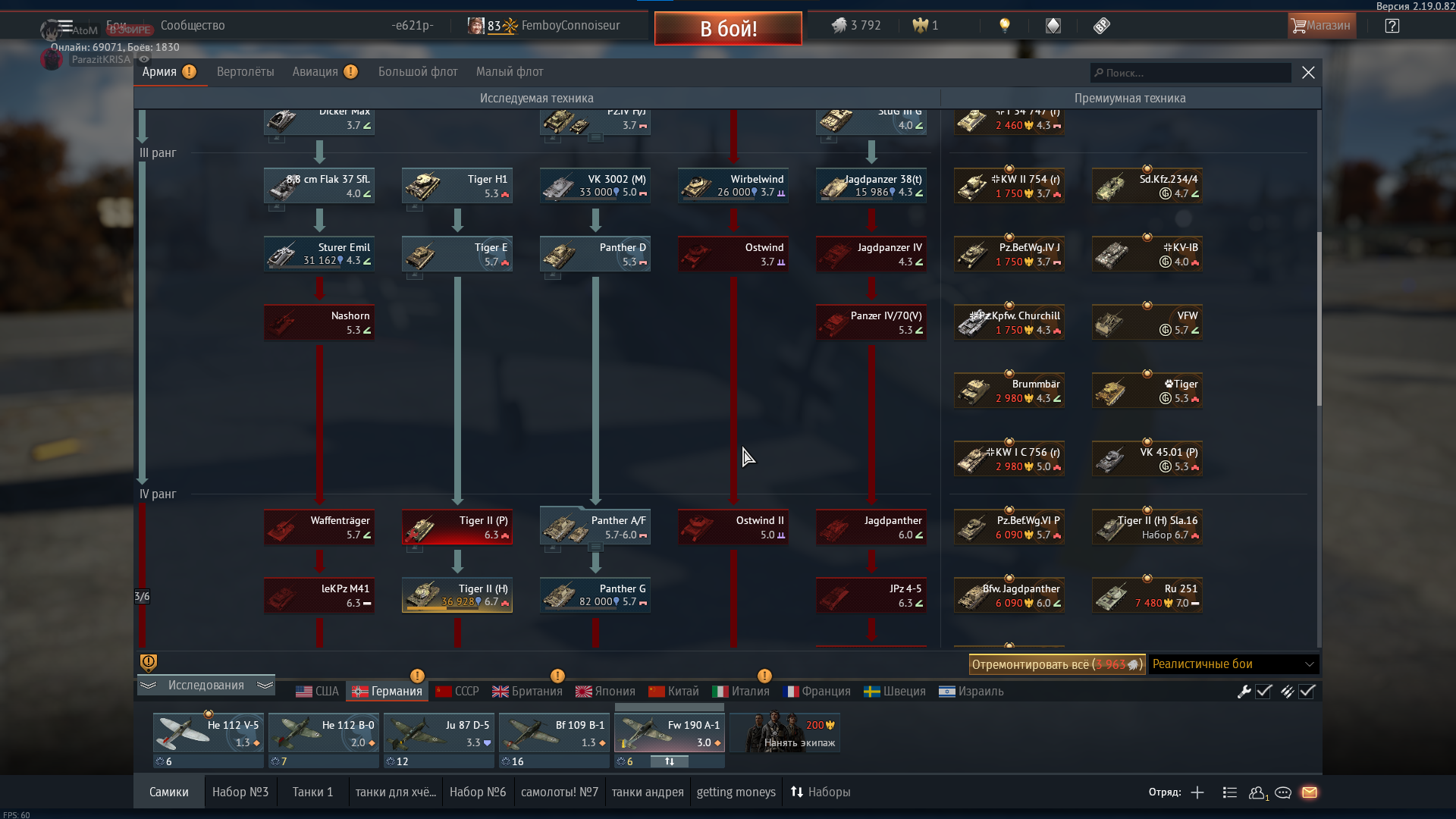Open the Сообщество menu
The image size is (1456, 819).
tap(193, 25)
